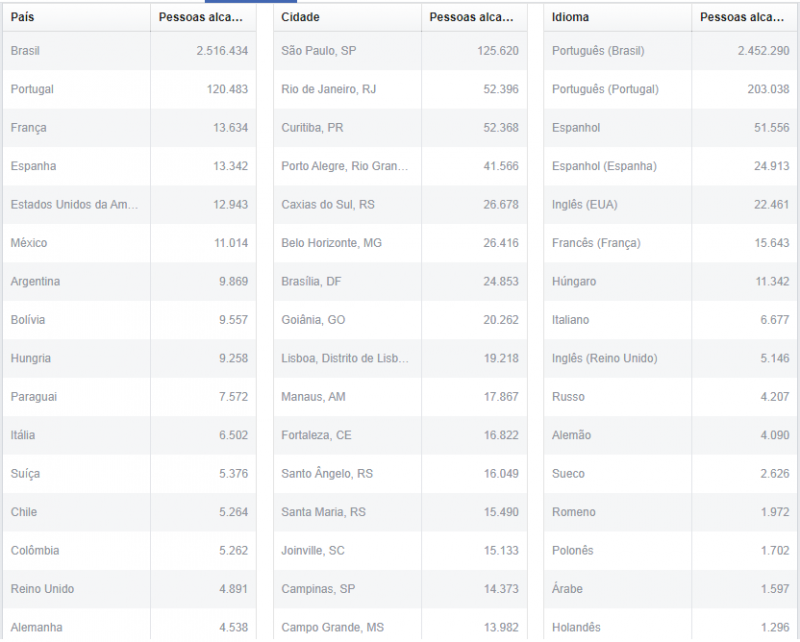
Task: Click the Idioma column header
Action: click(570, 17)
